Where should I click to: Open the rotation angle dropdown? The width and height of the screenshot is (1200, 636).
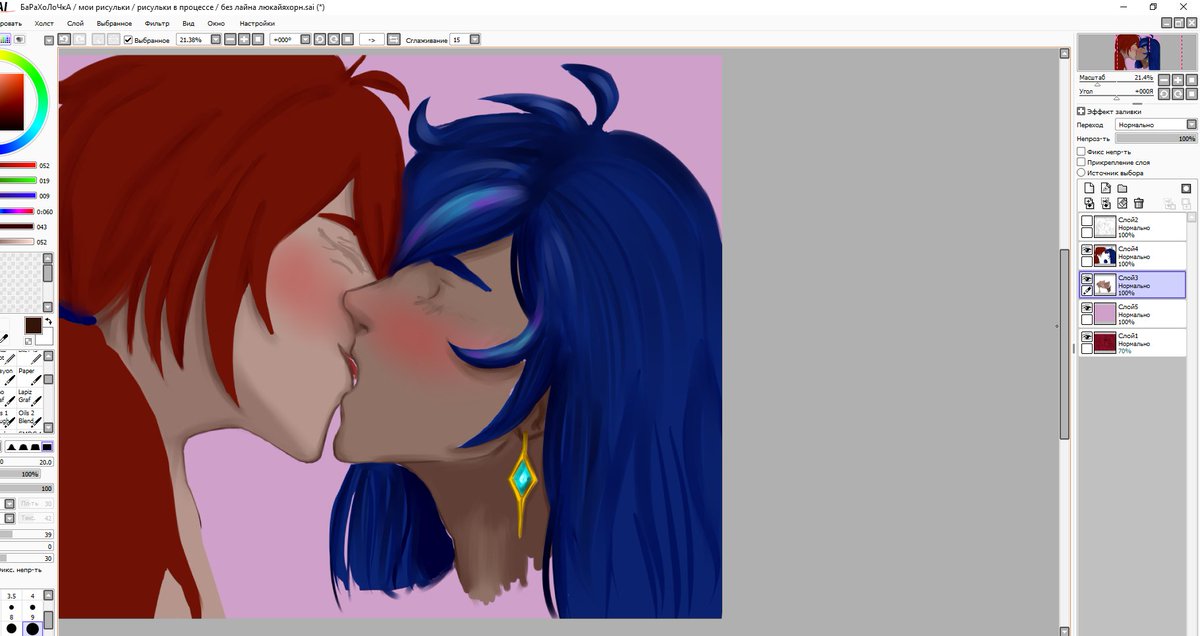(x=306, y=40)
